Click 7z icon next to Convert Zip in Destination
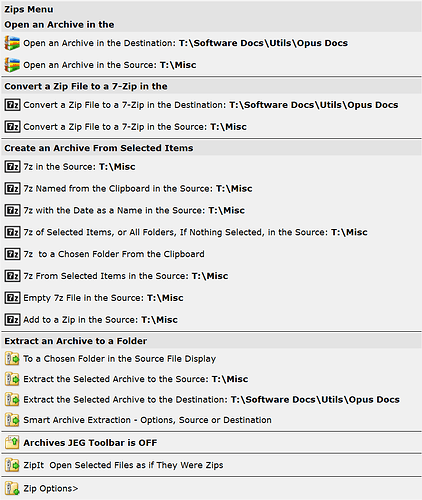 [12, 105]
